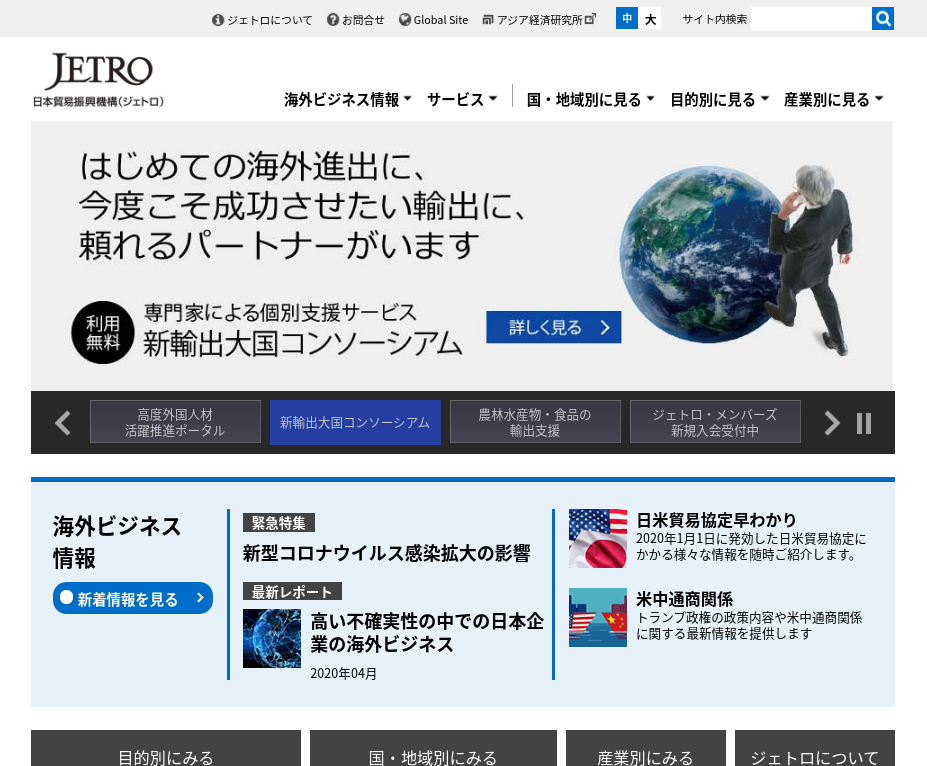927x766 pixels.
Task: Click the 海外ビジネス情報 section heading
Action: [117, 541]
